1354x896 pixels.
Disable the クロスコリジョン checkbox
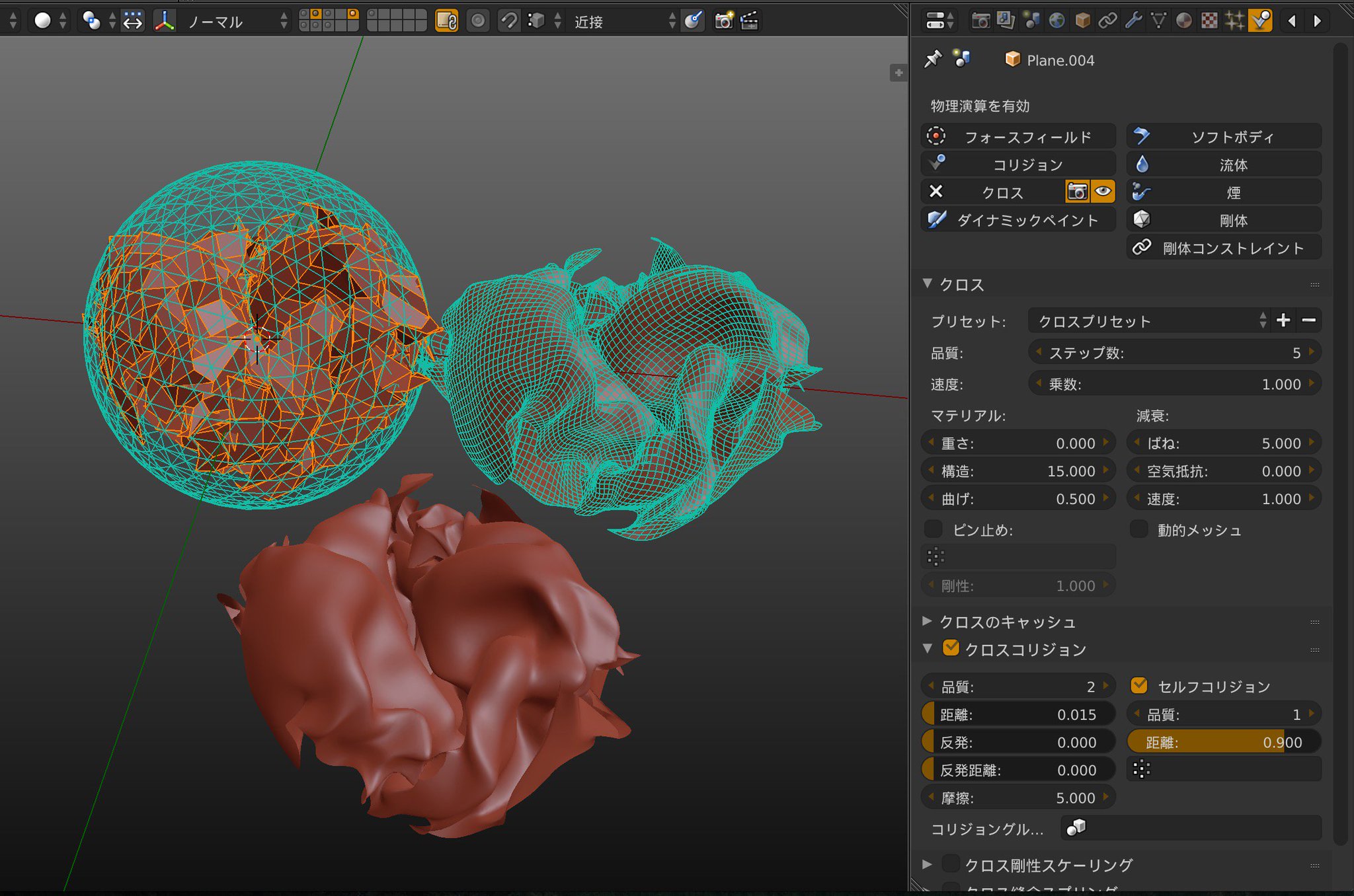click(x=951, y=648)
